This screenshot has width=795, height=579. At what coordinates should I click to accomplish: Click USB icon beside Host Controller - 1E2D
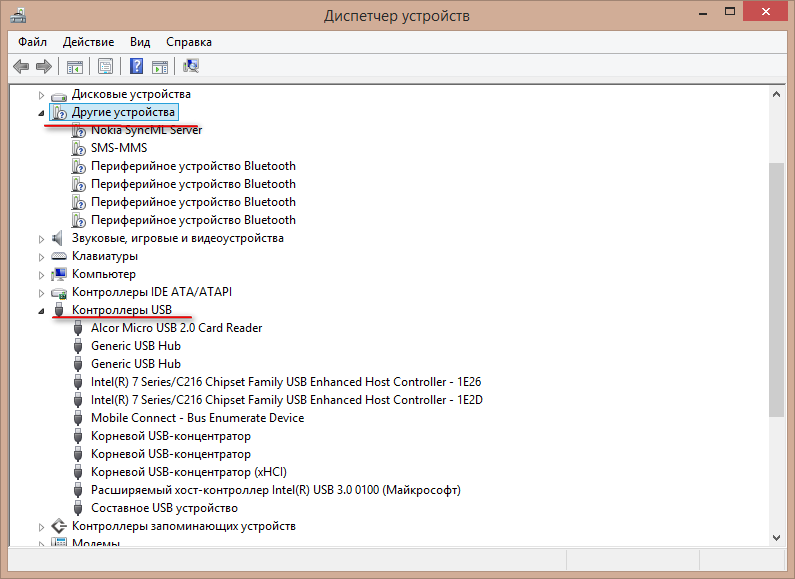(x=78, y=400)
